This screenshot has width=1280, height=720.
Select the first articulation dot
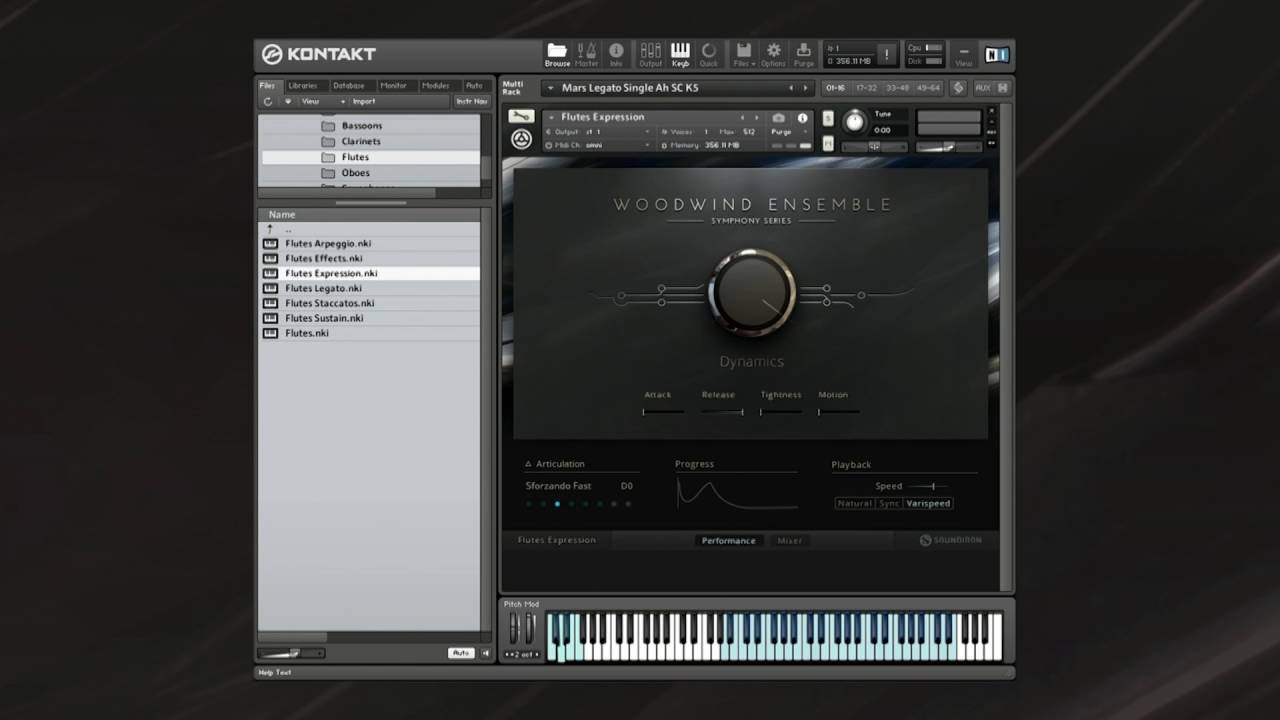point(529,504)
